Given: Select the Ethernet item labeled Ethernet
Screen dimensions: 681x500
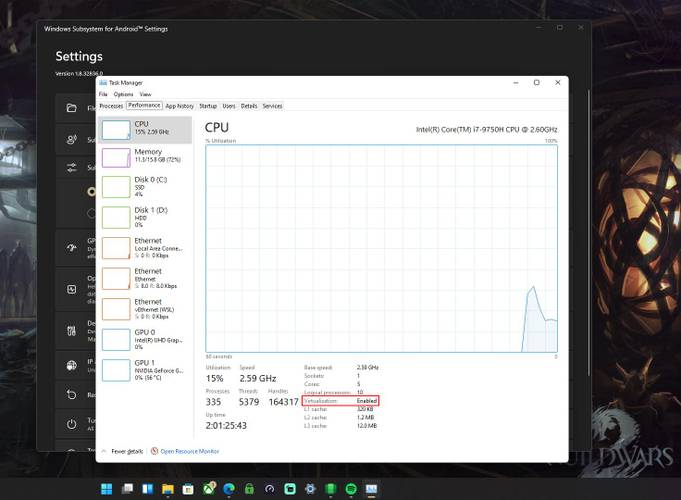Looking at the screenshot, I should click(x=145, y=278).
